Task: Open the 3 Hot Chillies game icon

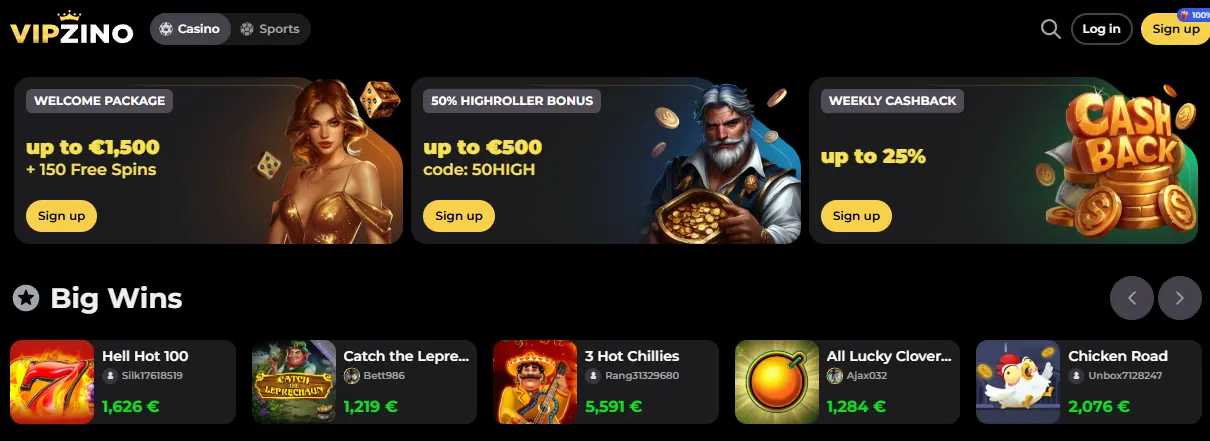Action: pyautogui.click(x=535, y=382)
